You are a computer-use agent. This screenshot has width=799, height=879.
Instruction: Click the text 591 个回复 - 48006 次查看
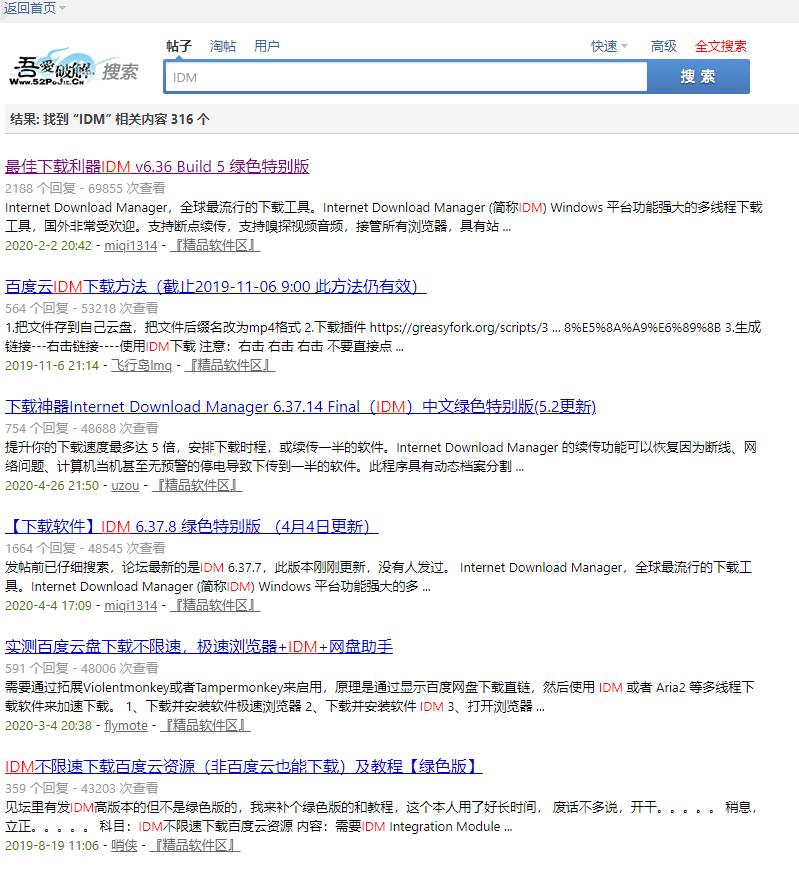tap(82, 668)
